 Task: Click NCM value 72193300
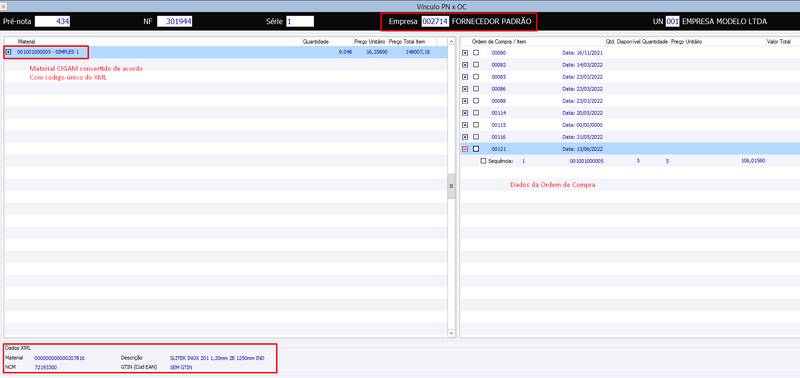[46, 367]
